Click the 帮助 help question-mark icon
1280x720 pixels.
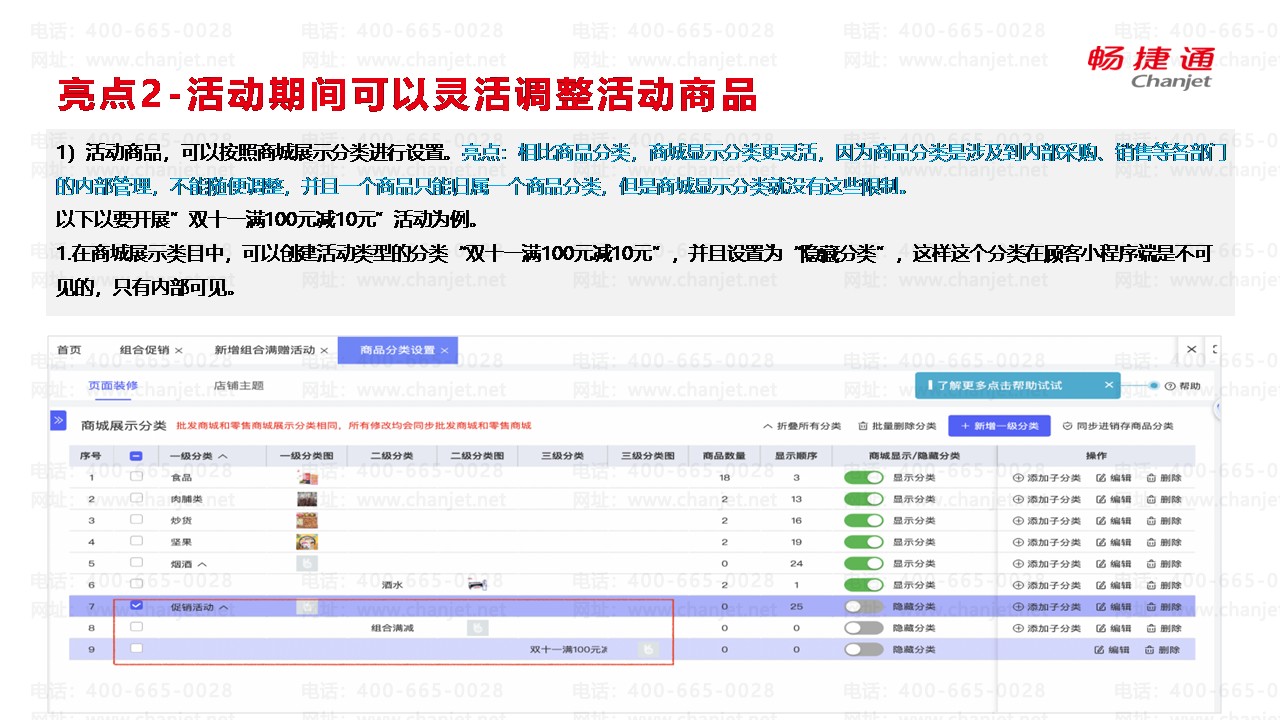[x=1170, y=386]
